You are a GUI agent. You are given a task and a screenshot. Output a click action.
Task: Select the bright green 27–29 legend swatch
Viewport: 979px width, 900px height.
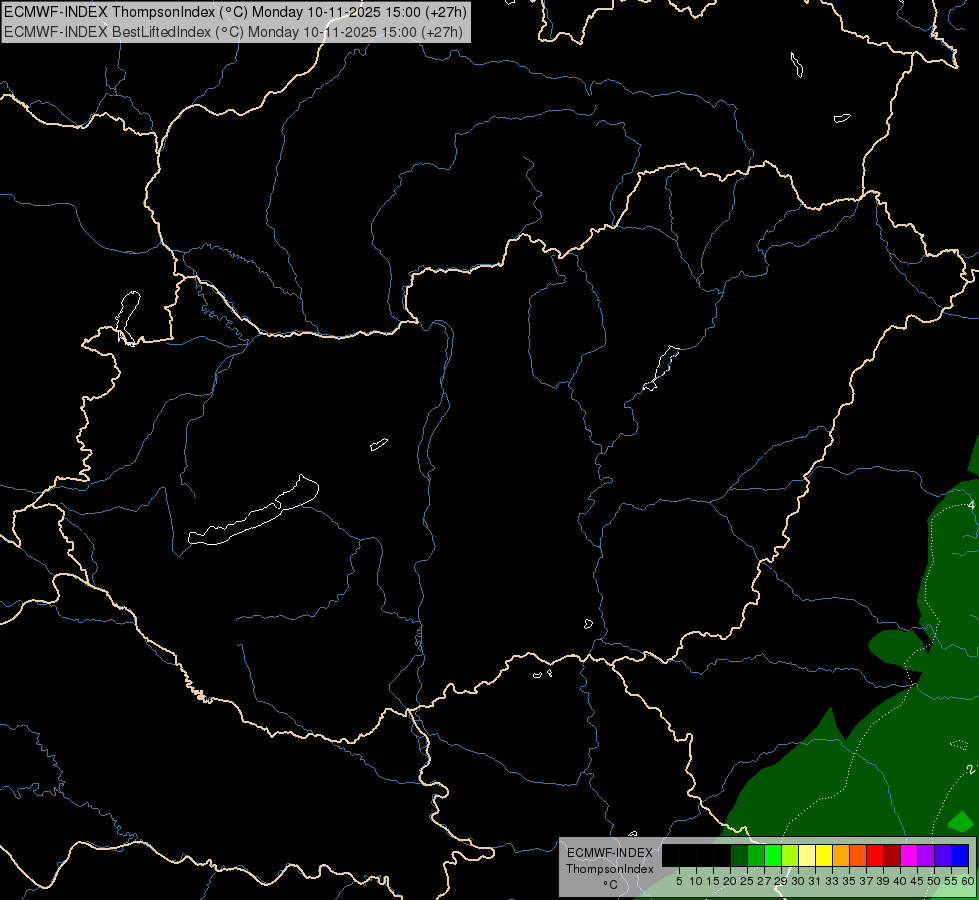pos(773,855)
